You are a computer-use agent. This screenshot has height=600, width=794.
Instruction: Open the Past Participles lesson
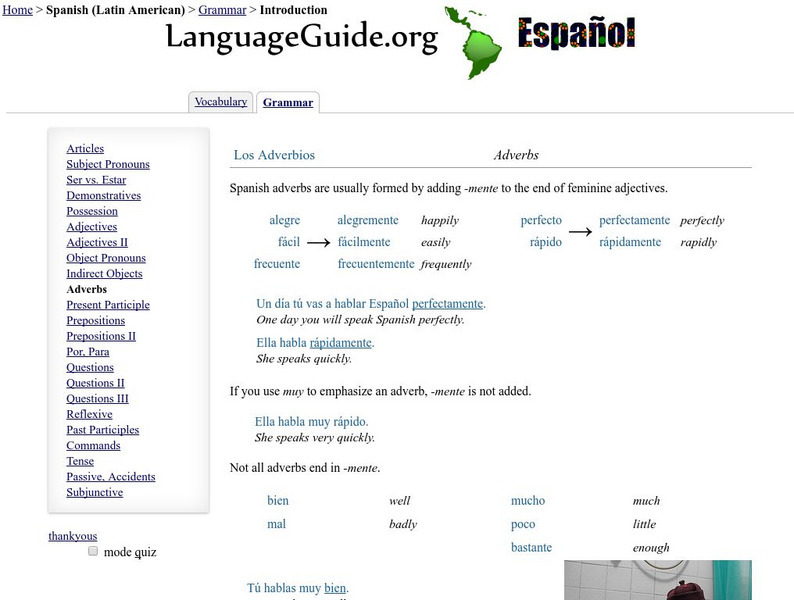[x=102, y=430]
